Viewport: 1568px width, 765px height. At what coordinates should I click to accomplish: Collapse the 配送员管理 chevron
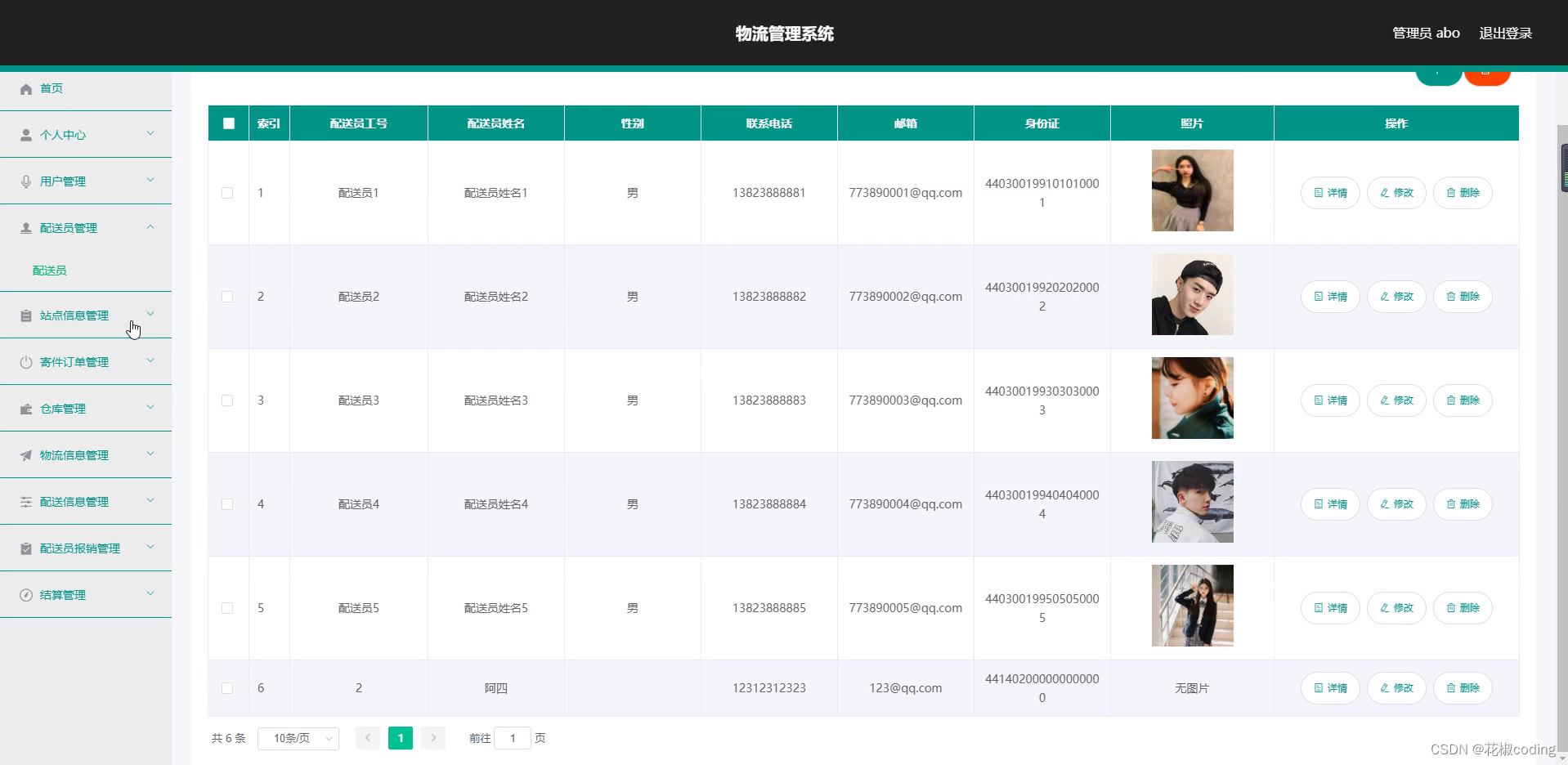[150, 226]
